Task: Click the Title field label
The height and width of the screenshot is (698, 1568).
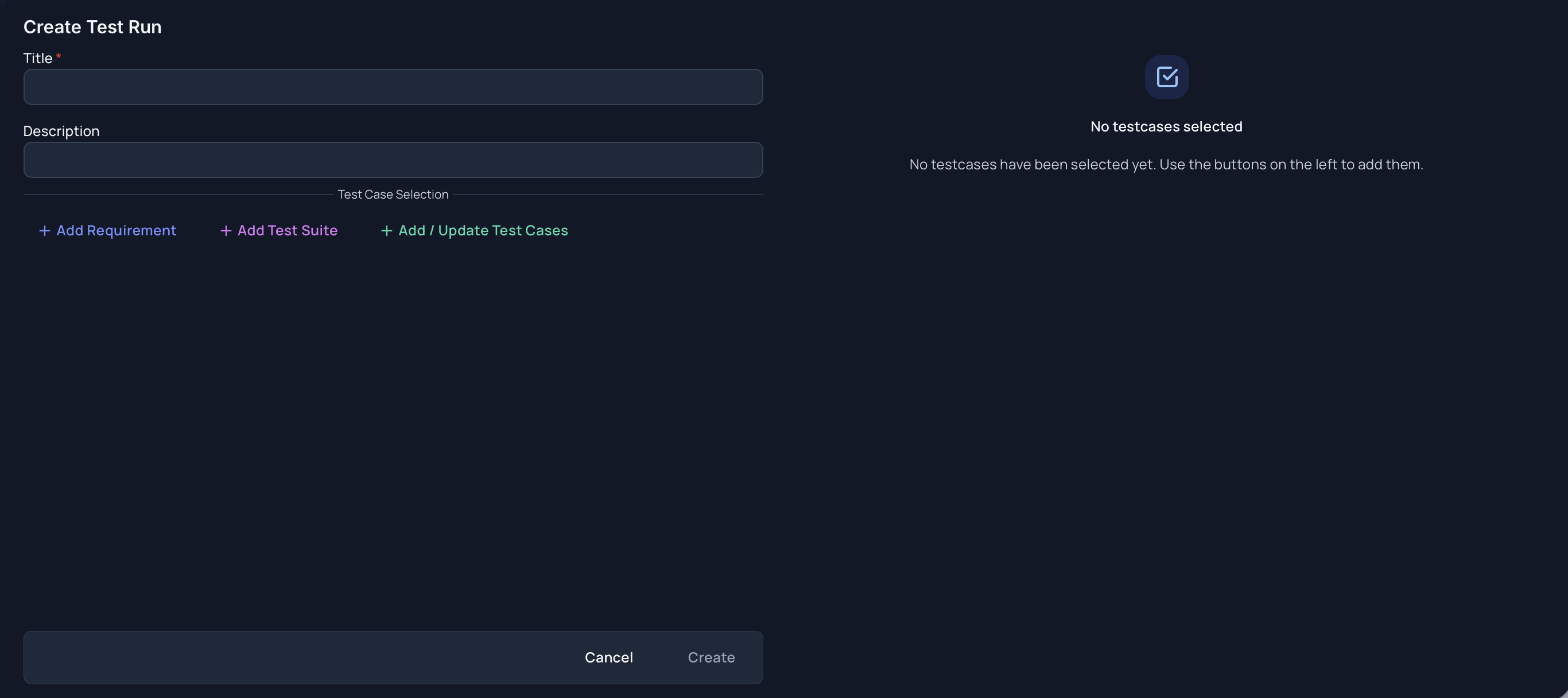Action: click(x=38, y=59)
